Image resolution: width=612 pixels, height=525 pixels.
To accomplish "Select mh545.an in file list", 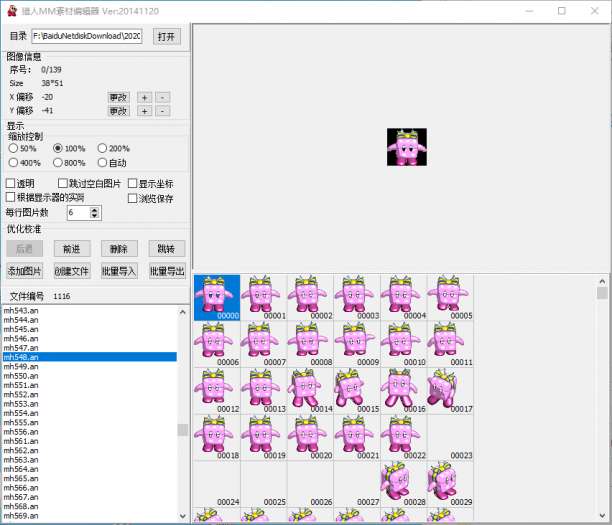I will pos(90,329).
